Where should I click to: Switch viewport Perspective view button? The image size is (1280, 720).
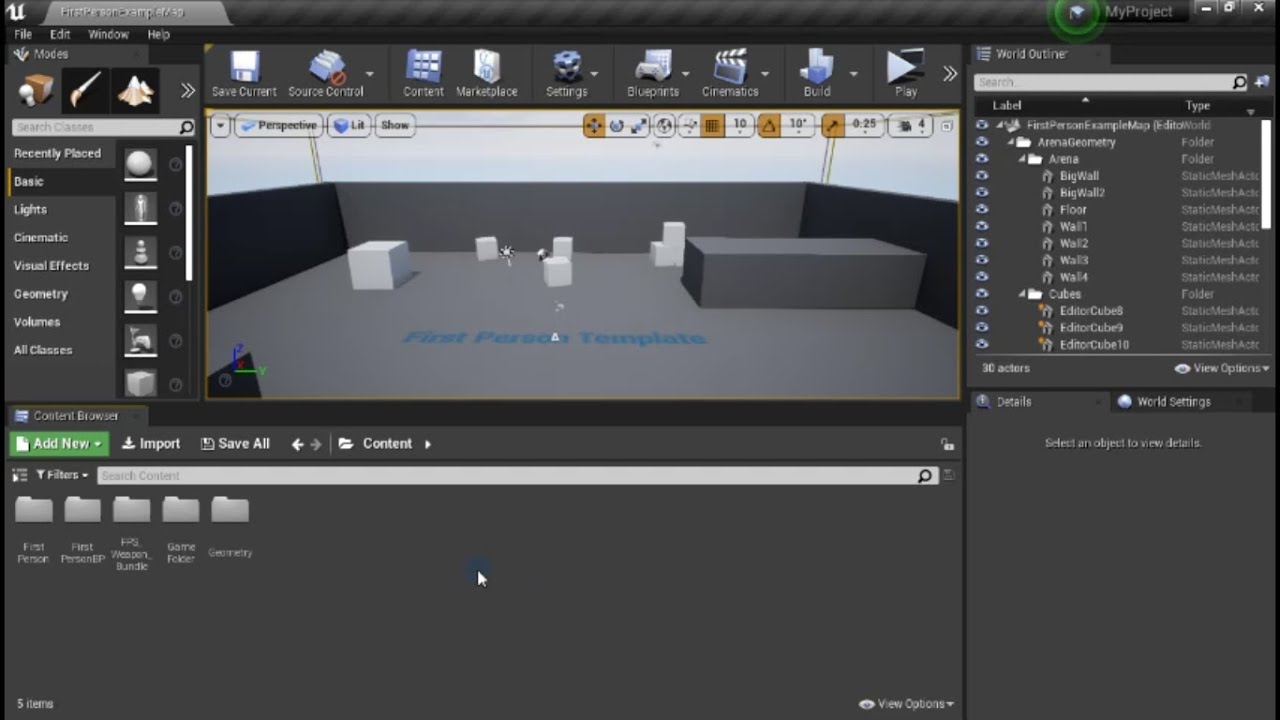279,125
